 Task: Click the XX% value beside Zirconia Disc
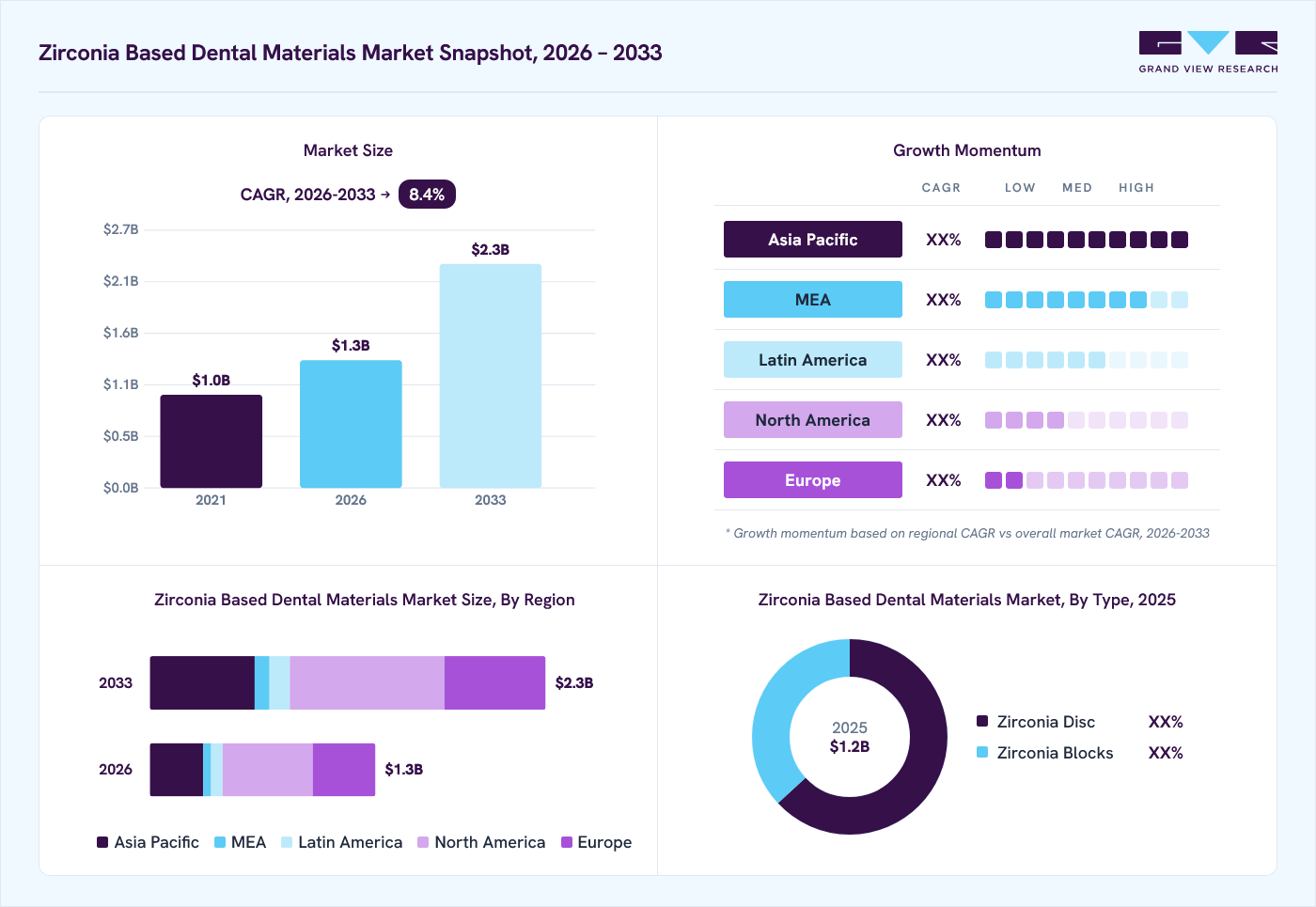1166,722
